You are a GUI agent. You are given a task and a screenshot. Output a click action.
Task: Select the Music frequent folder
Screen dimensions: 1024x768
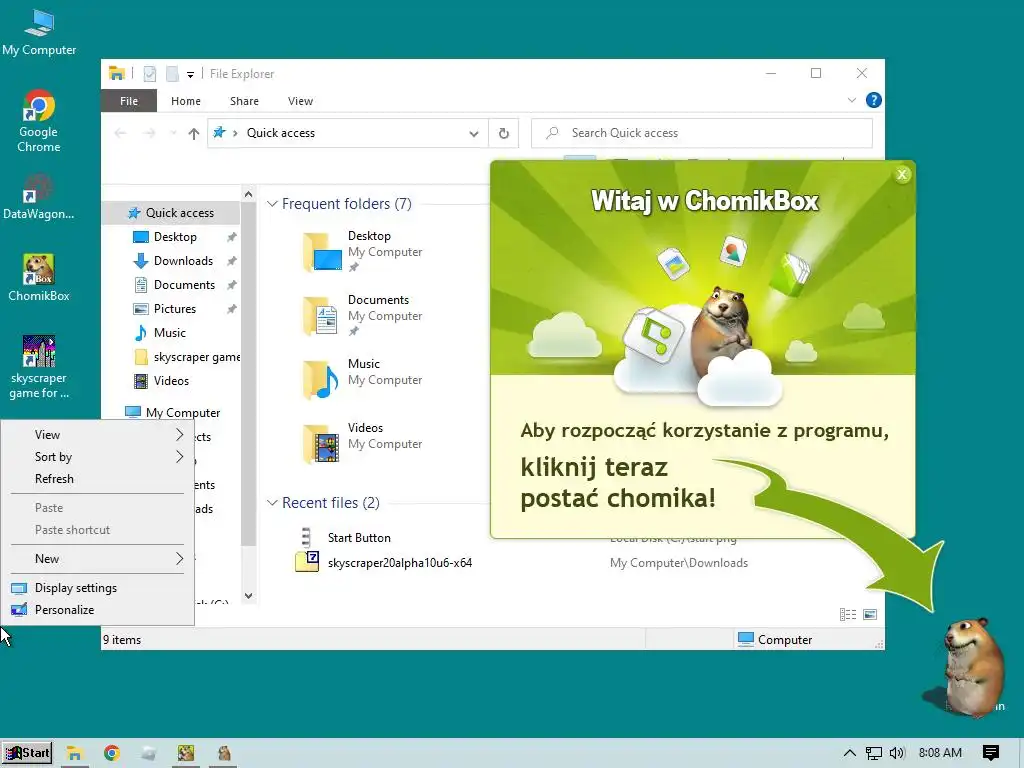click(x=363, y=379)
